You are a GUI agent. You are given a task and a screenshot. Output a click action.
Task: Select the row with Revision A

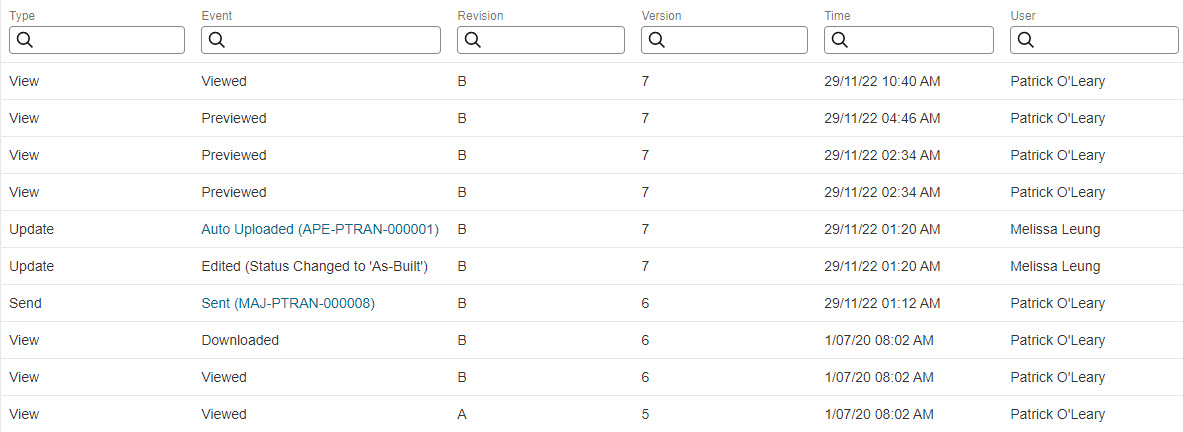click(x=592, y=414)
